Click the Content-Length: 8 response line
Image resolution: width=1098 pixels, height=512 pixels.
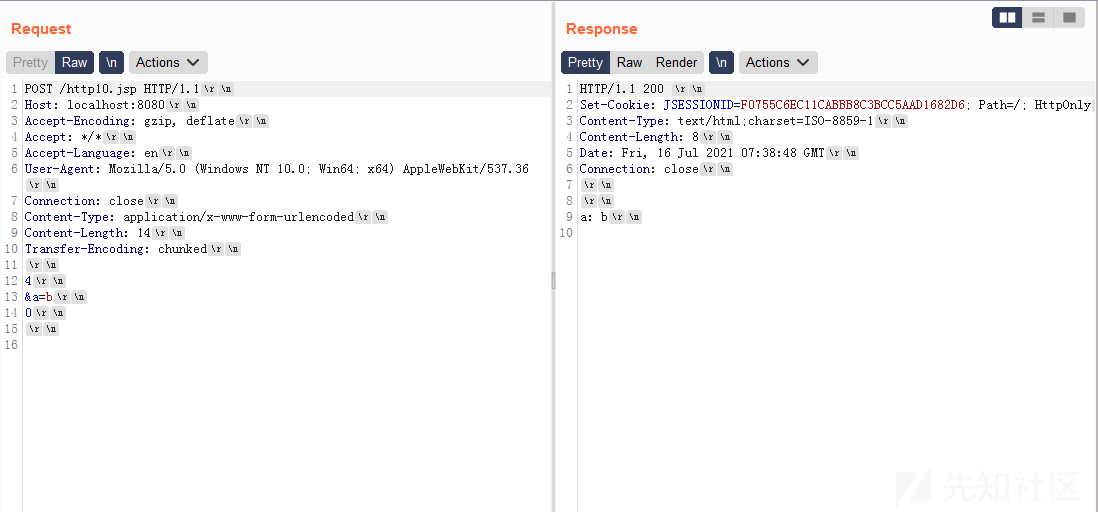coord(656,137)
